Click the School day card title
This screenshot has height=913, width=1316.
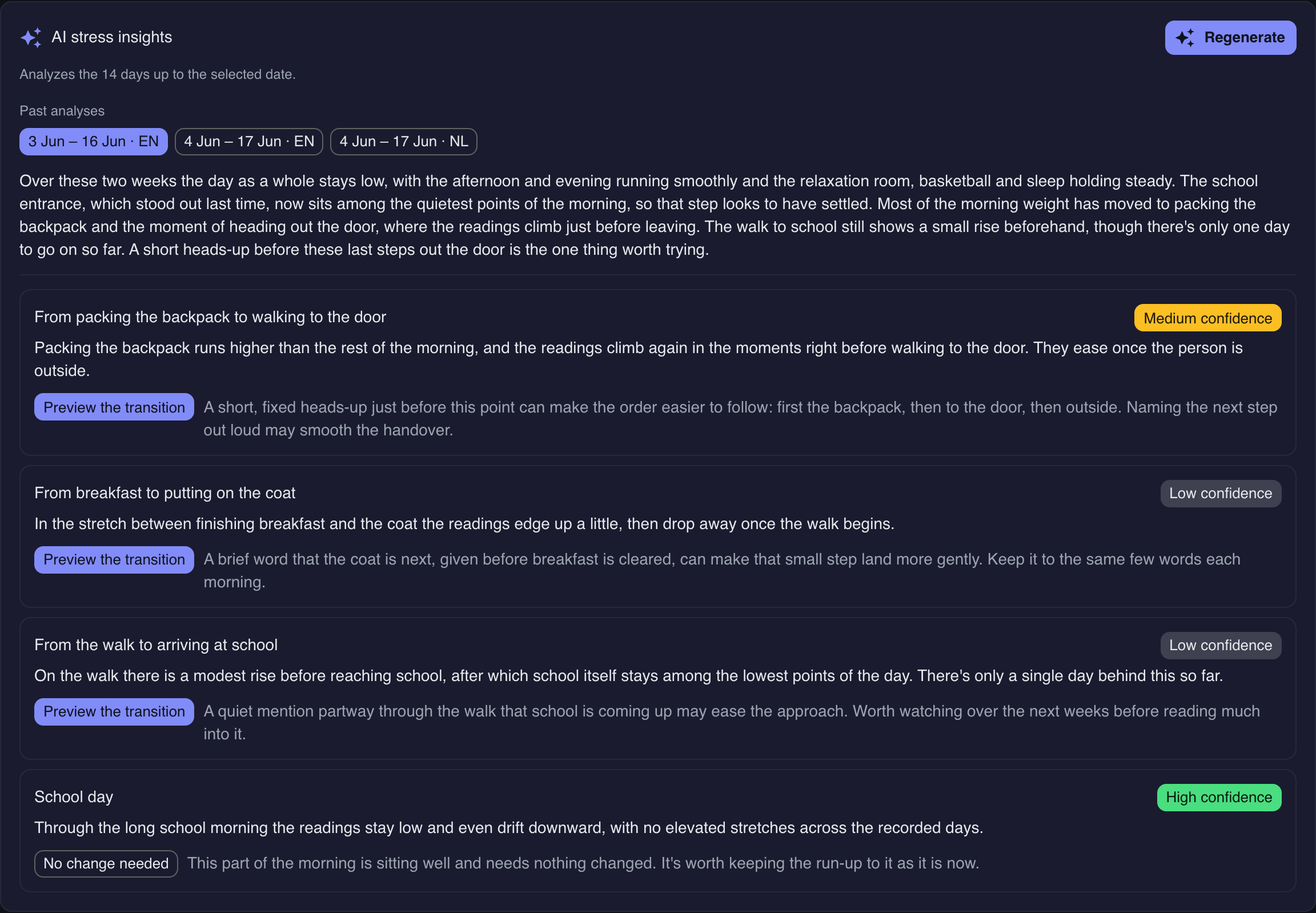[74, 797]
